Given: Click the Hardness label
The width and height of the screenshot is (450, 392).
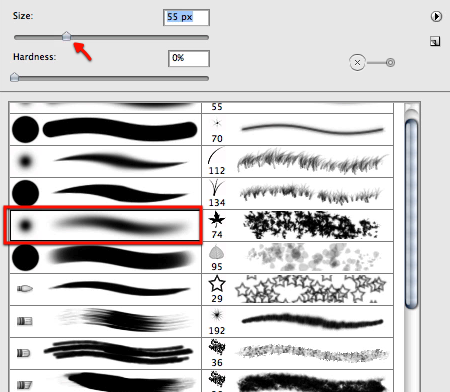Looking at the screenshot, I should 34,57.
